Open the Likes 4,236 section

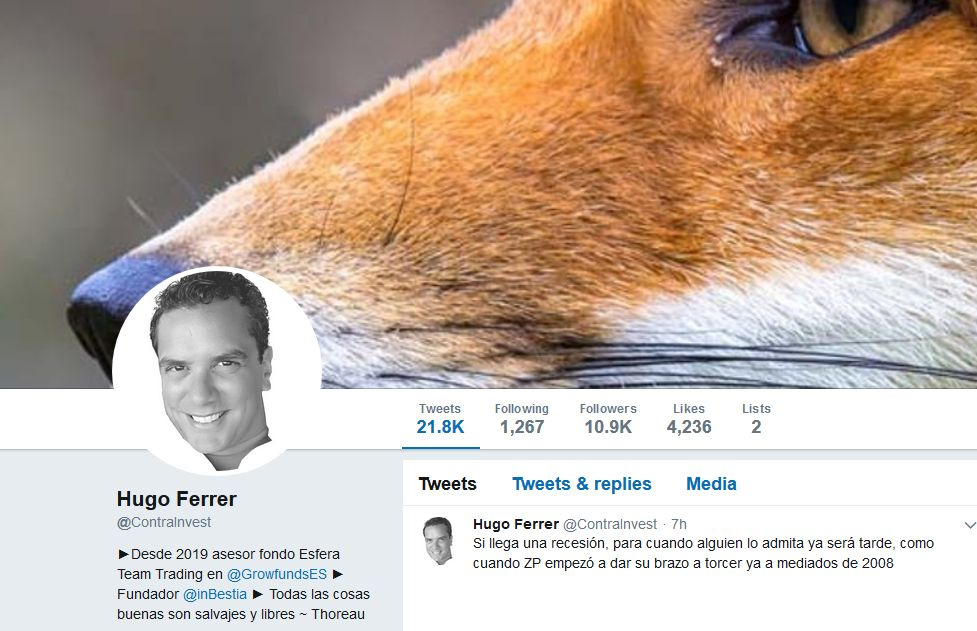coord(689,418)
